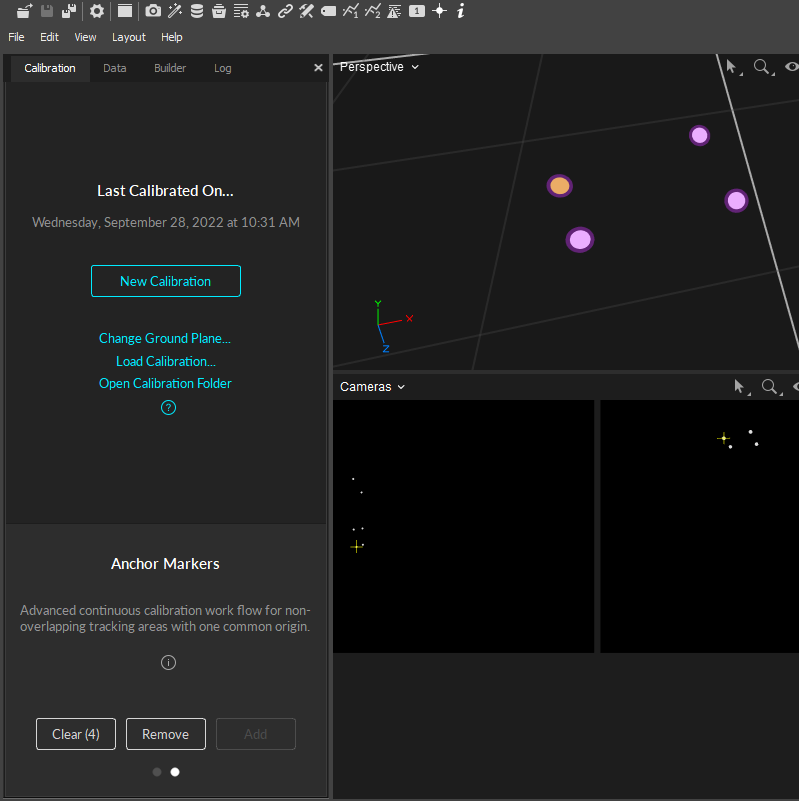Open the graph 1 view icon

pyautogui.click(x=350, y=11)
